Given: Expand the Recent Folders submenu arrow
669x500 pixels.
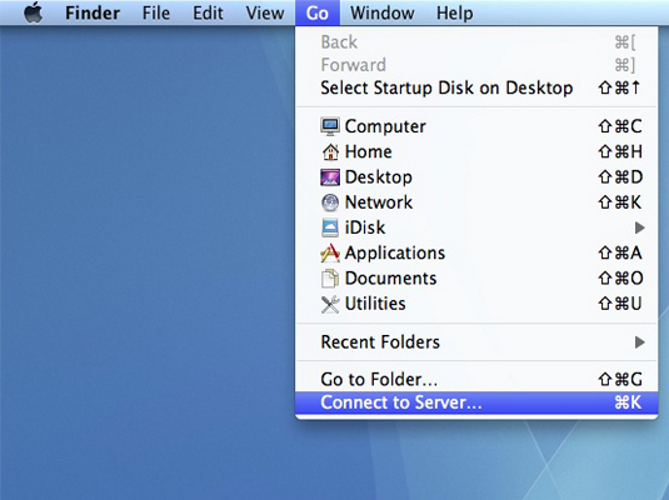Looking at the screenshot, I should 639,342.
